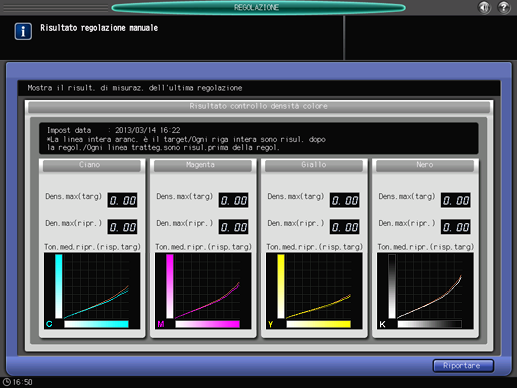Click Ciano 'Ton.med.ripr.(risp.targ)' label
The height and width of the screenshot is (388, 517).
[x=92, y=247]
